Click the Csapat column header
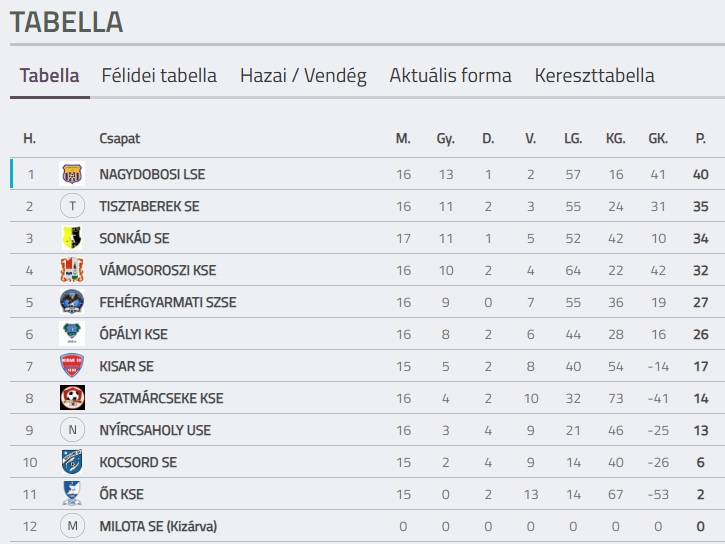 point(120,138)
